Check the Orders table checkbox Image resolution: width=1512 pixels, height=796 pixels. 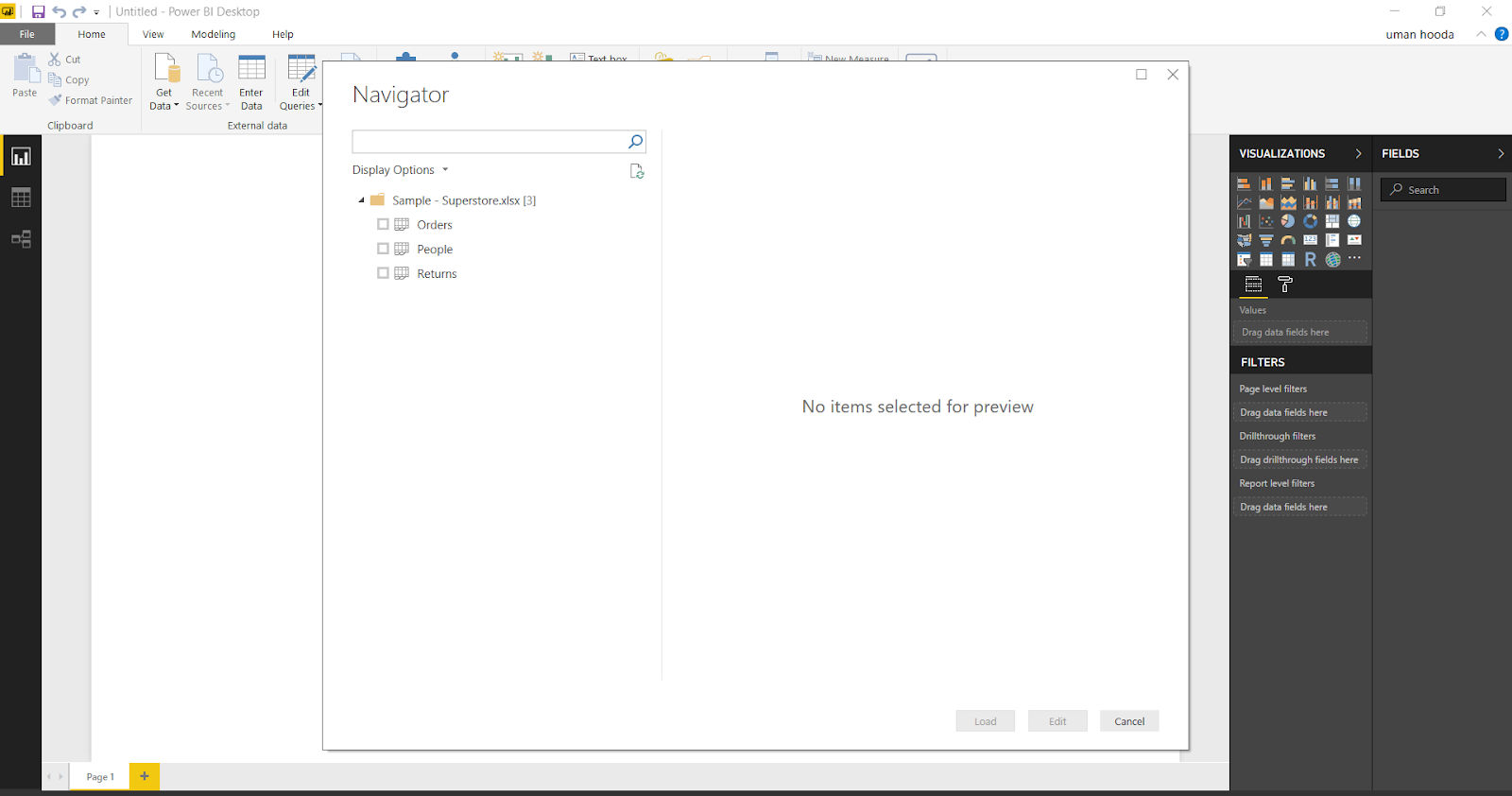pos(383,225)
